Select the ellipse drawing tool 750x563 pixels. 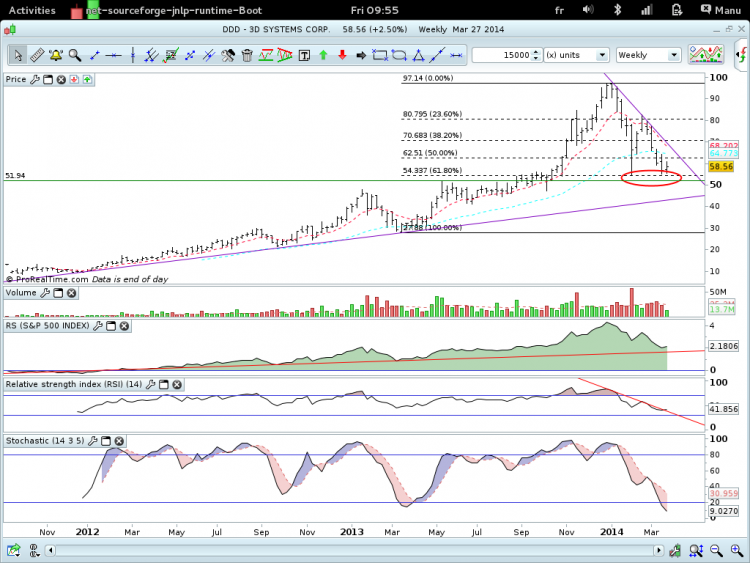tap(399, 55)
